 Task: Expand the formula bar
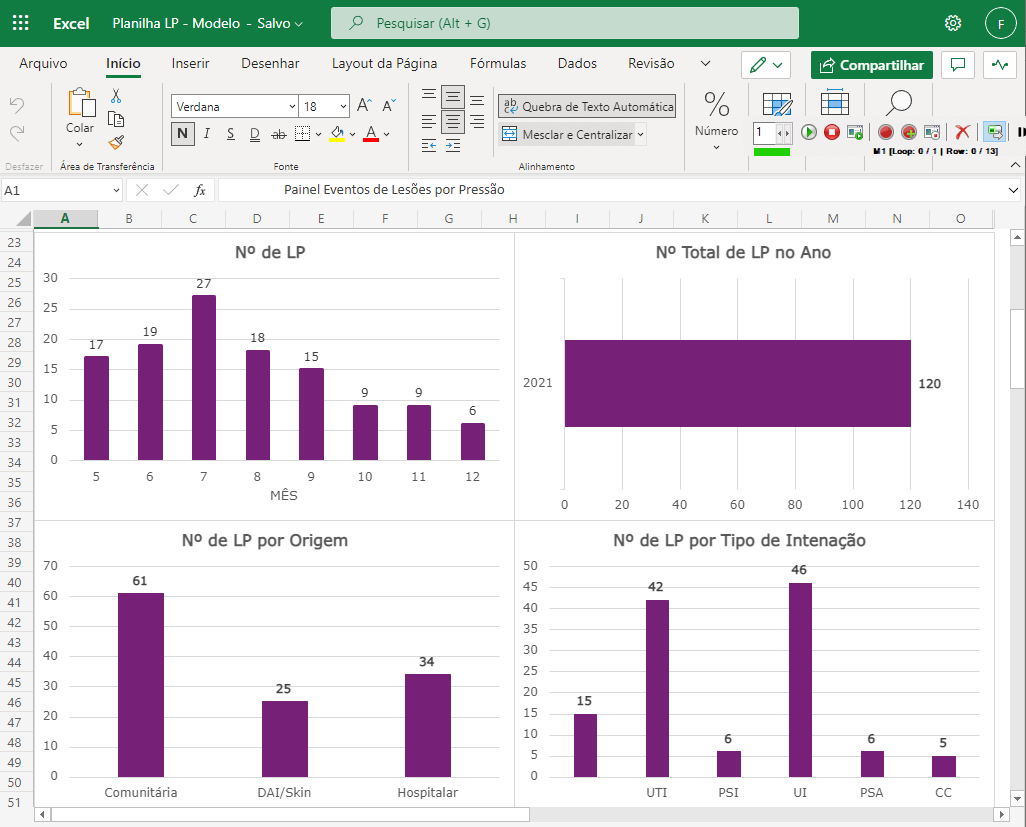coord(1013,190)
